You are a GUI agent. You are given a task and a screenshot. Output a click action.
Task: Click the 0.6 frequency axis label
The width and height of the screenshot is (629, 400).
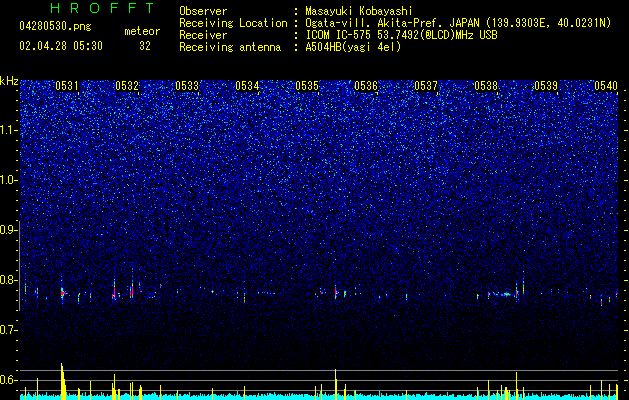(x=9, y=380)
